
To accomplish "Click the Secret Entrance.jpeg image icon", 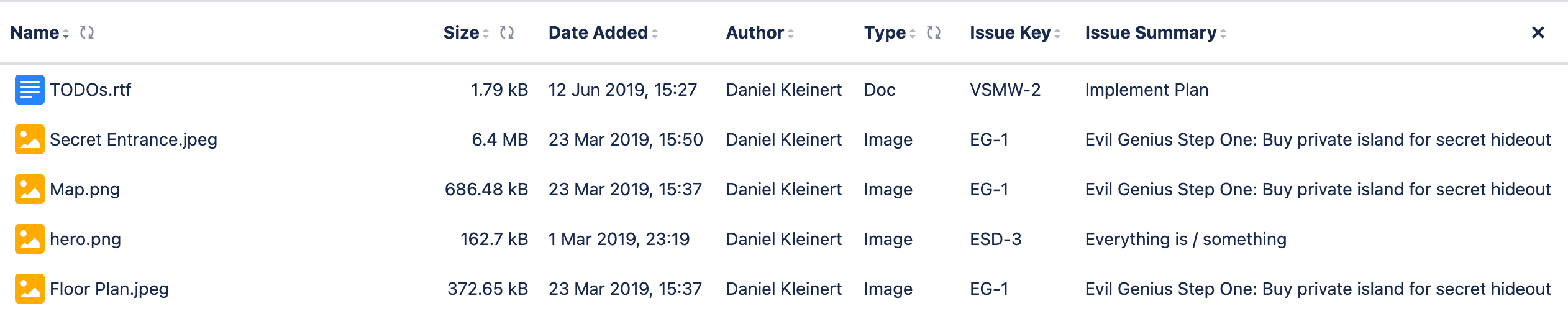I will tap(29, 139).
